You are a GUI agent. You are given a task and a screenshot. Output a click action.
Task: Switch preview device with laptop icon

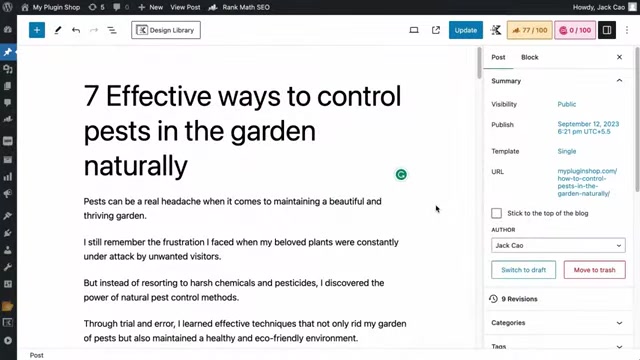coord(414,30)
